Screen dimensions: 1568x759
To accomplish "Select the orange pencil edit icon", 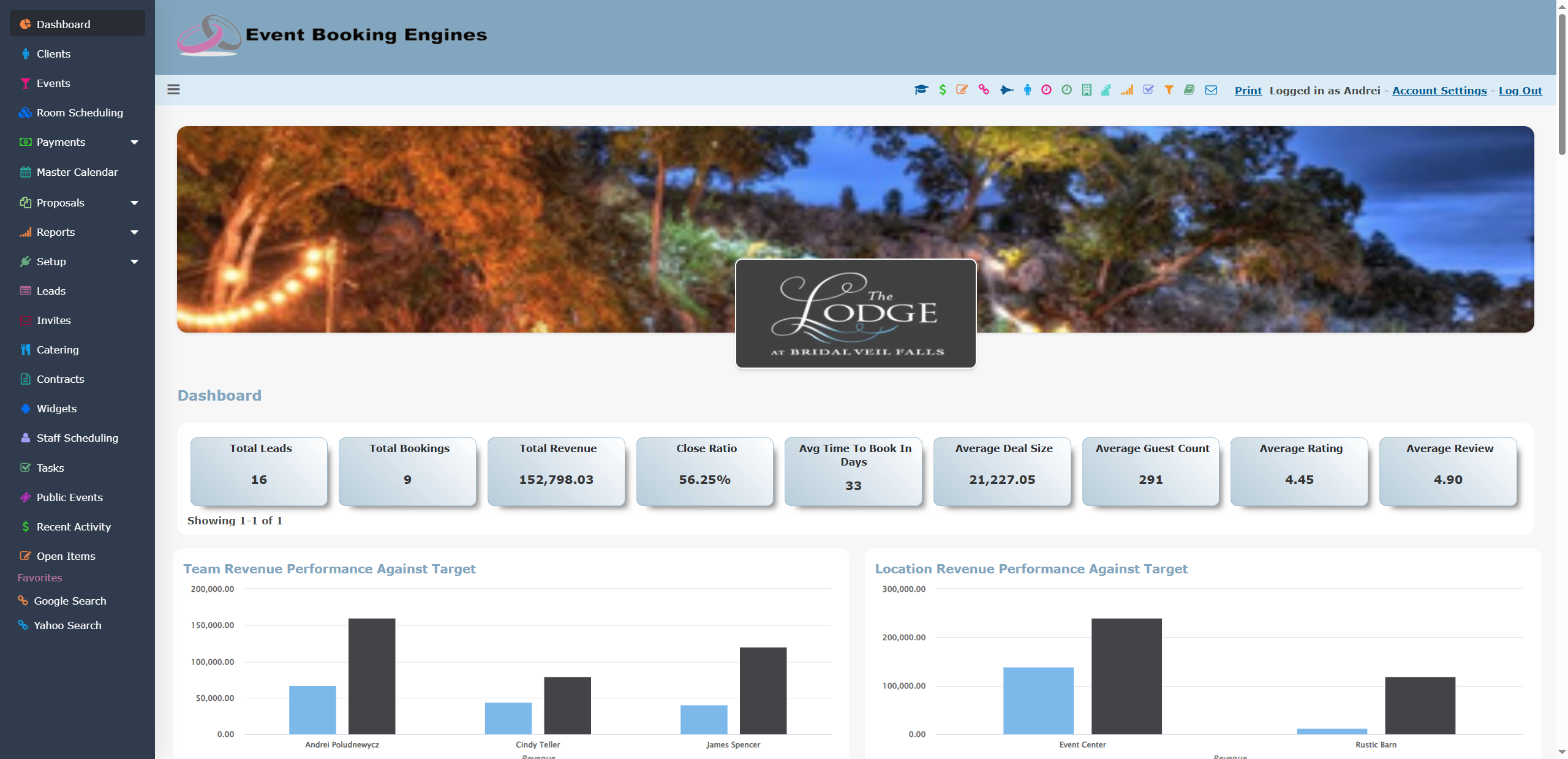I will point(962,89).
